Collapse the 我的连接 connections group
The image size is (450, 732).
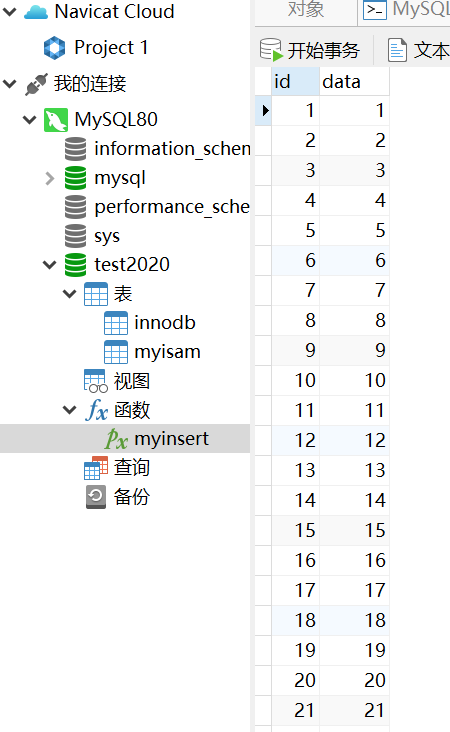(x=10, y=84)
